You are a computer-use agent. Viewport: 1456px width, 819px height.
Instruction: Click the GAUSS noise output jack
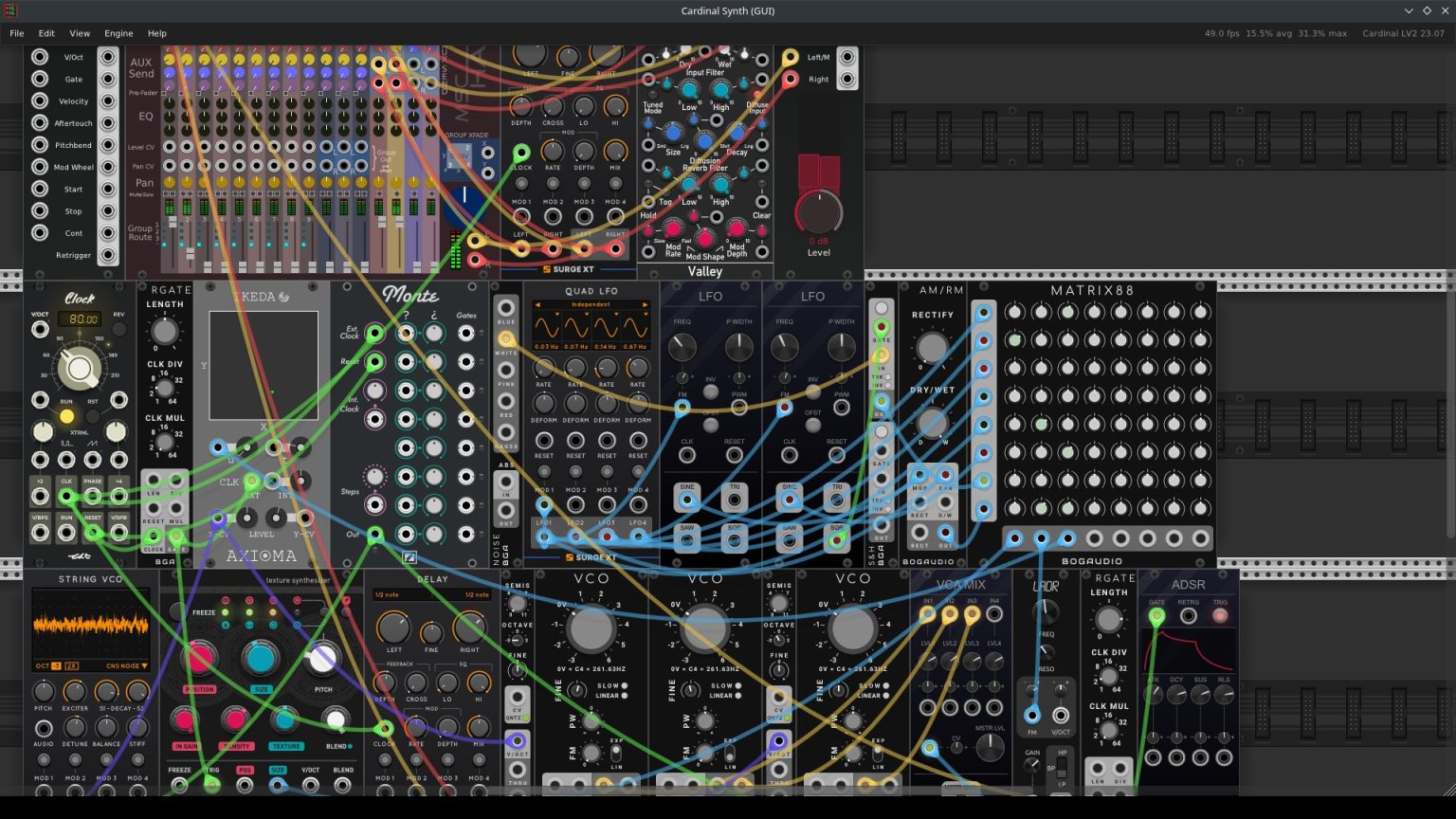(506, 432)
